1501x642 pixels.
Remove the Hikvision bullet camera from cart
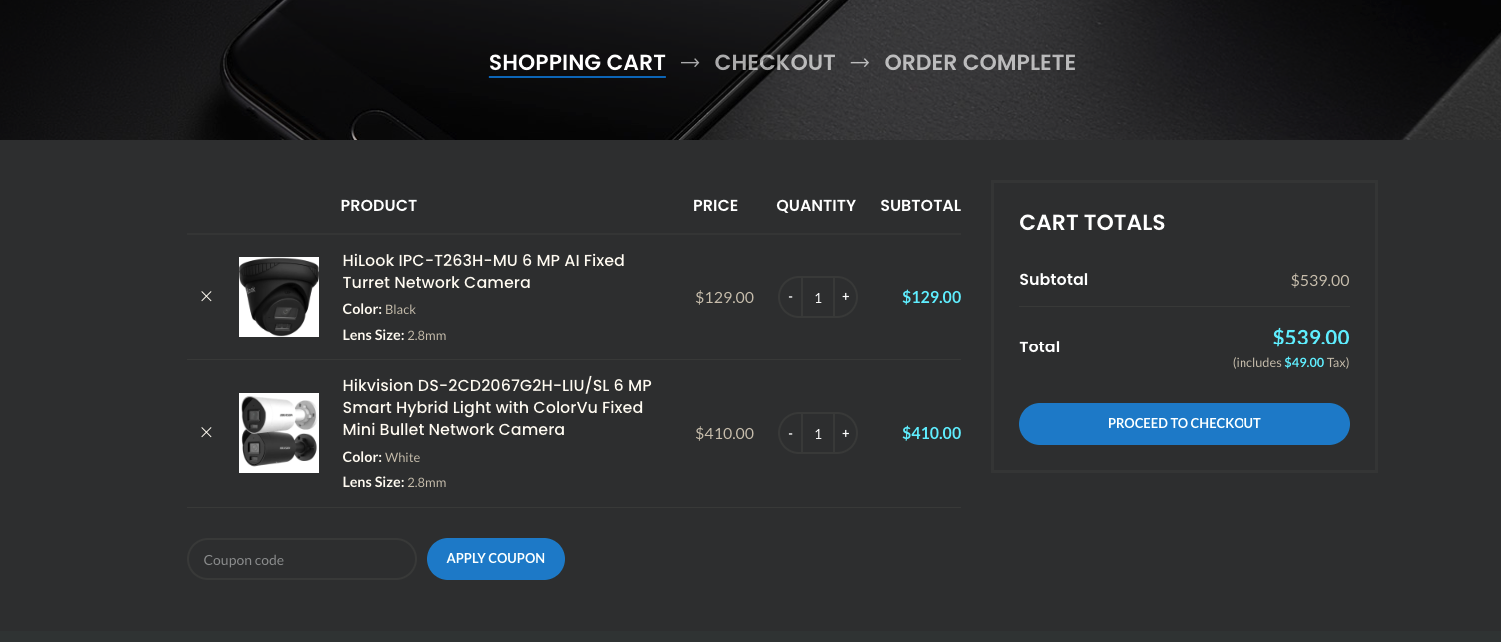click(206, 433)
